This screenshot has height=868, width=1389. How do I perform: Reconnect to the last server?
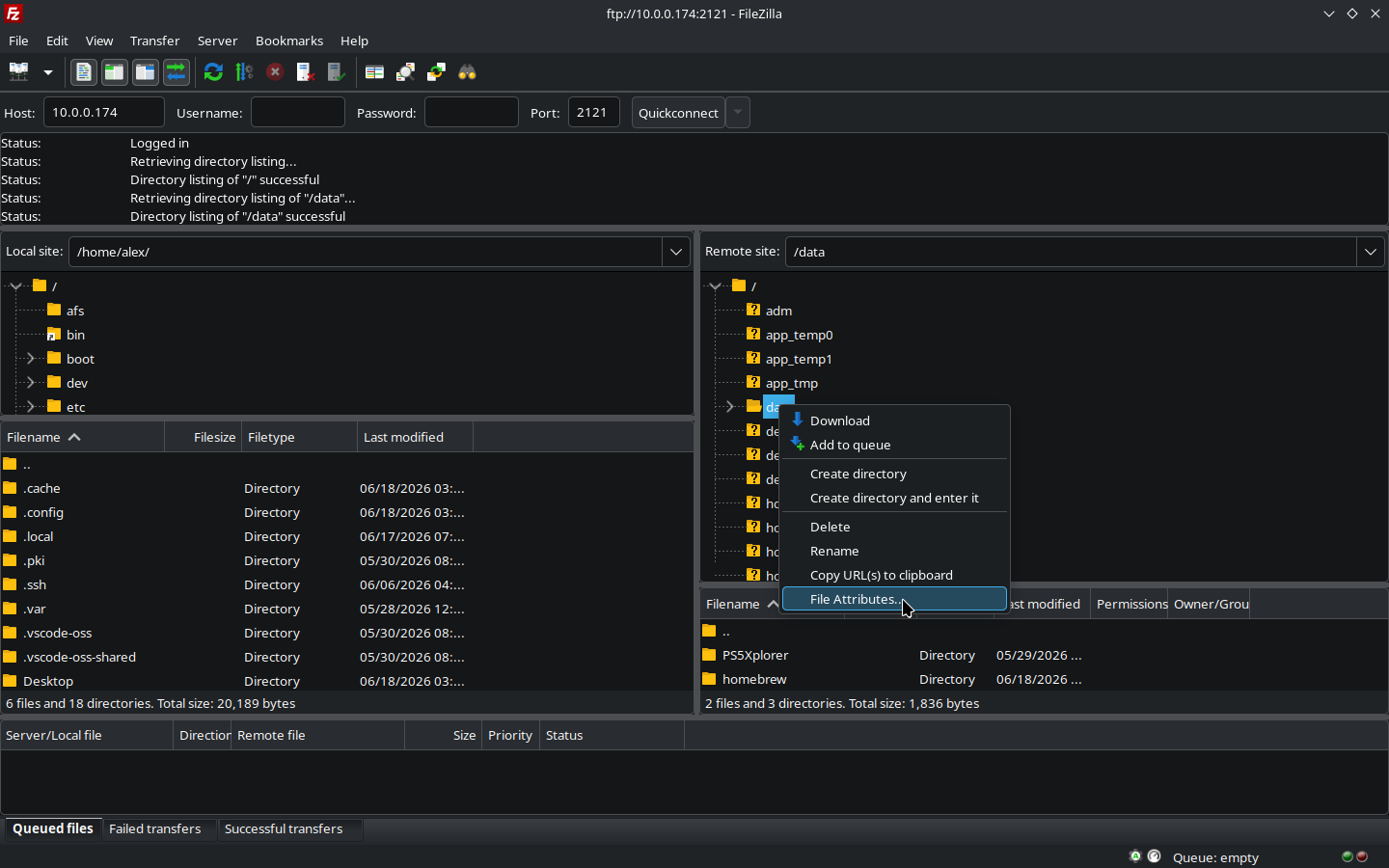click(x=337, y=72)
